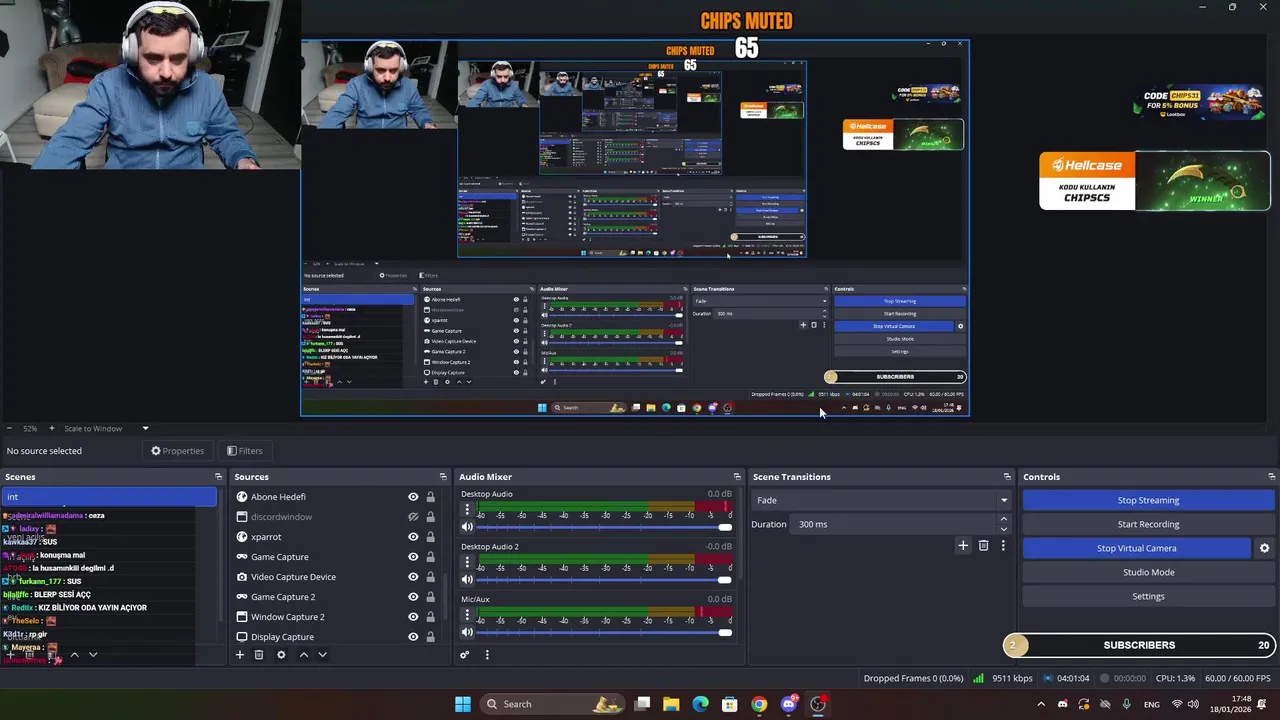Float the Sources dock panel
The width and height of the screenshot is (1280, 720).
click(x=443, y=477)
